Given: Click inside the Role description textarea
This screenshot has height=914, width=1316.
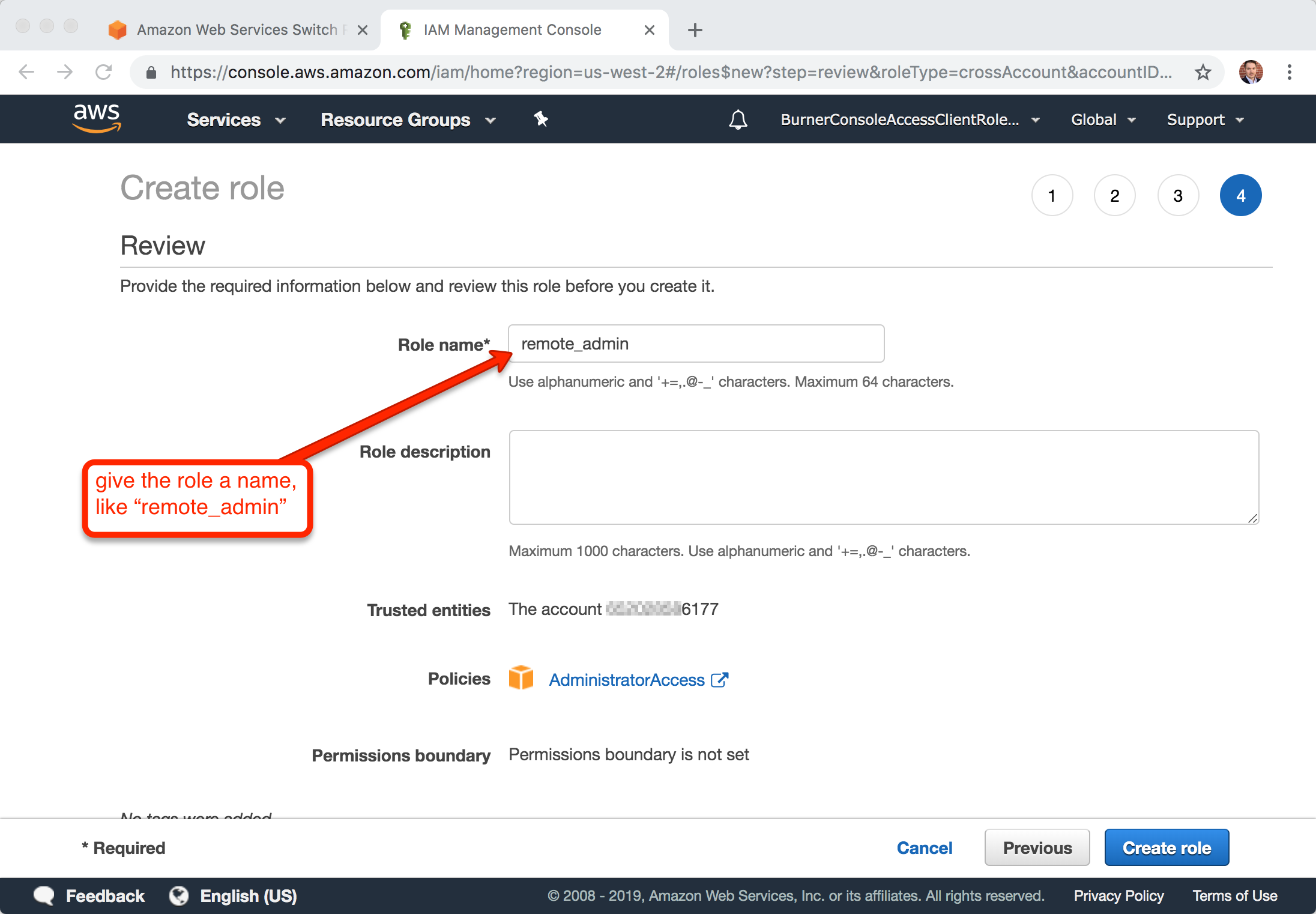Looking at the screenshot, I should [883, 477].
